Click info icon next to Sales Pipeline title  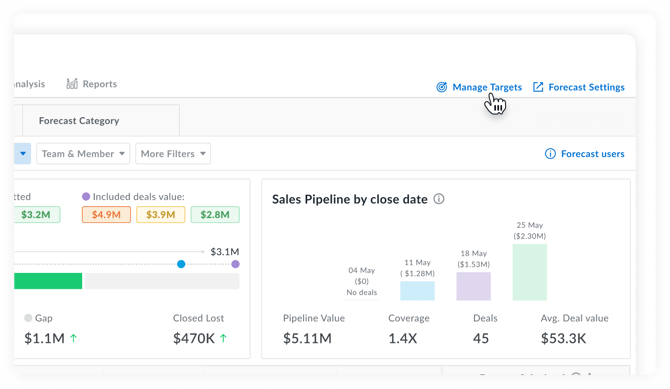coord(439,199)
